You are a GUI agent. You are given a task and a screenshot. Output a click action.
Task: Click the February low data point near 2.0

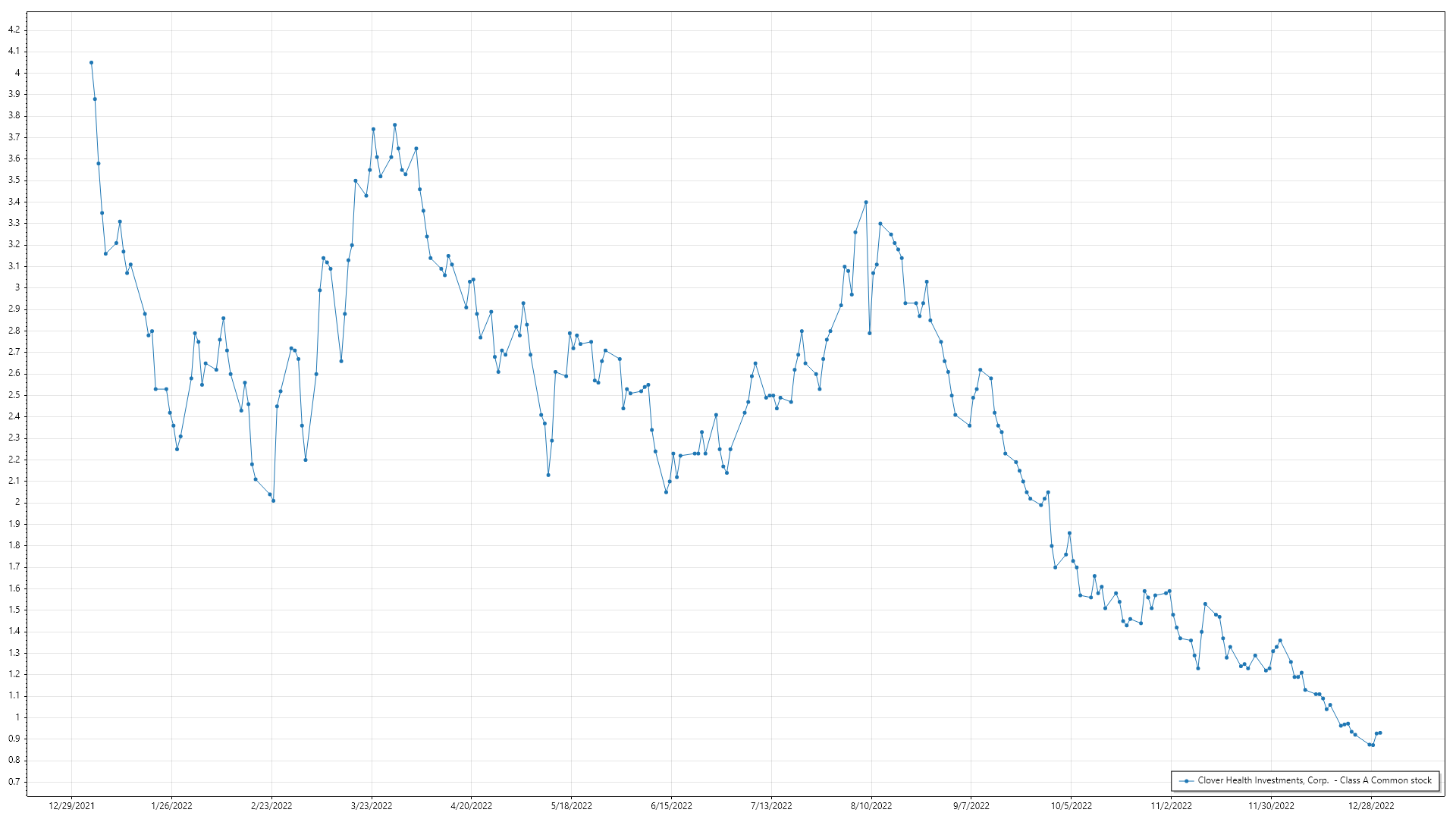coord(273,500)
